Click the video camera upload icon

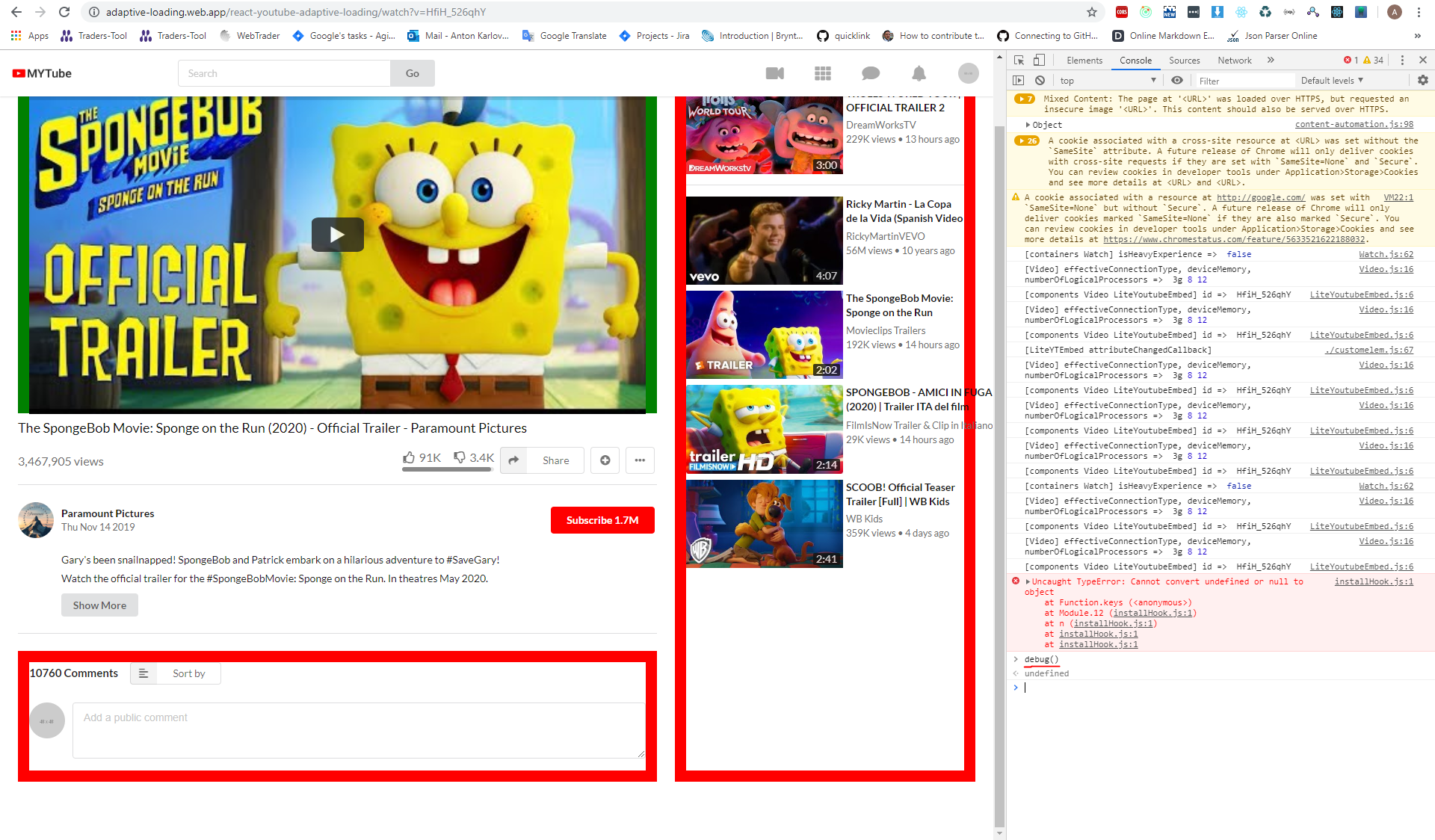(x=774, y=73)
